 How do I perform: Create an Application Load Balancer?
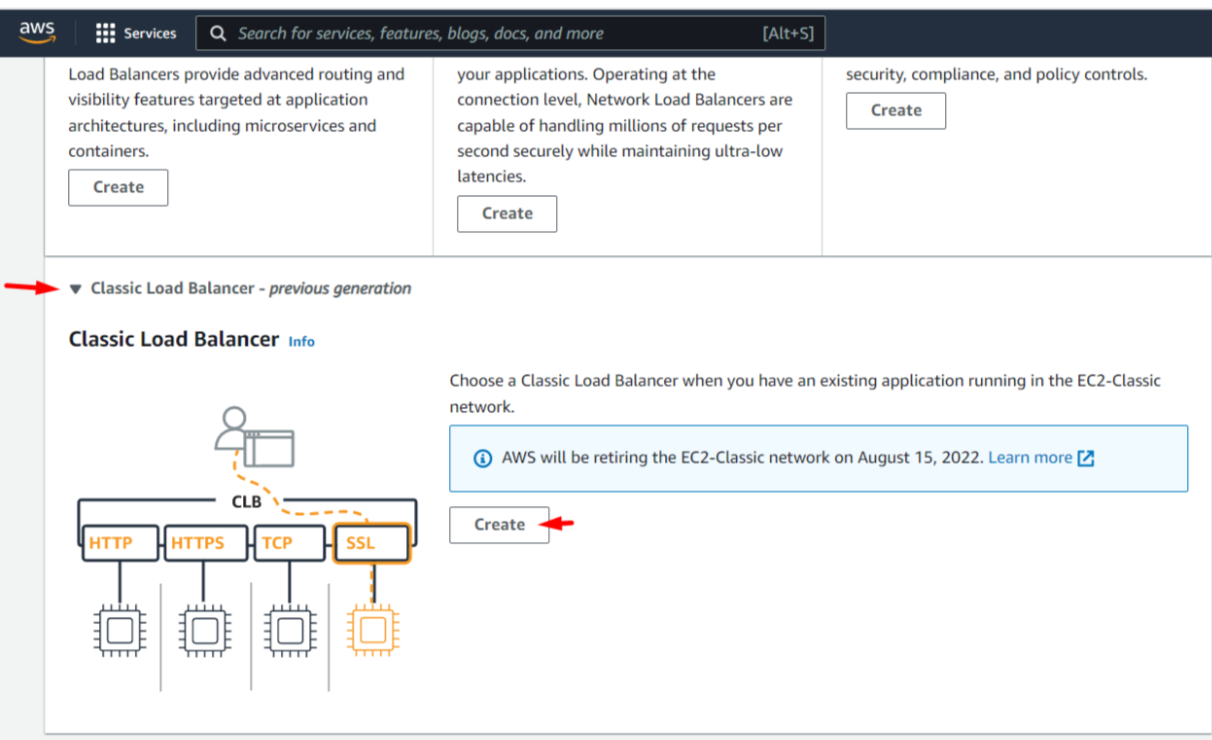click(118, 187)
